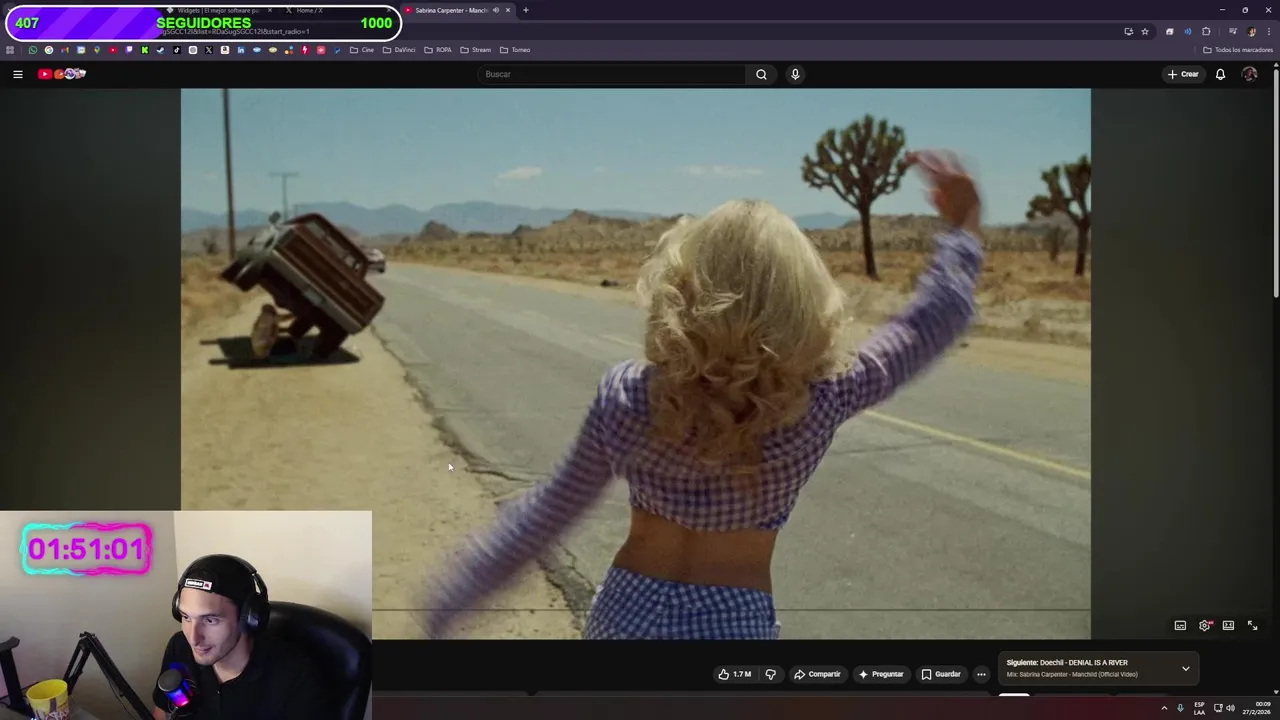This screenshot has height=720, width=1280.
Task: Start voice search with microphone icon
Action: tap(795, 74)
